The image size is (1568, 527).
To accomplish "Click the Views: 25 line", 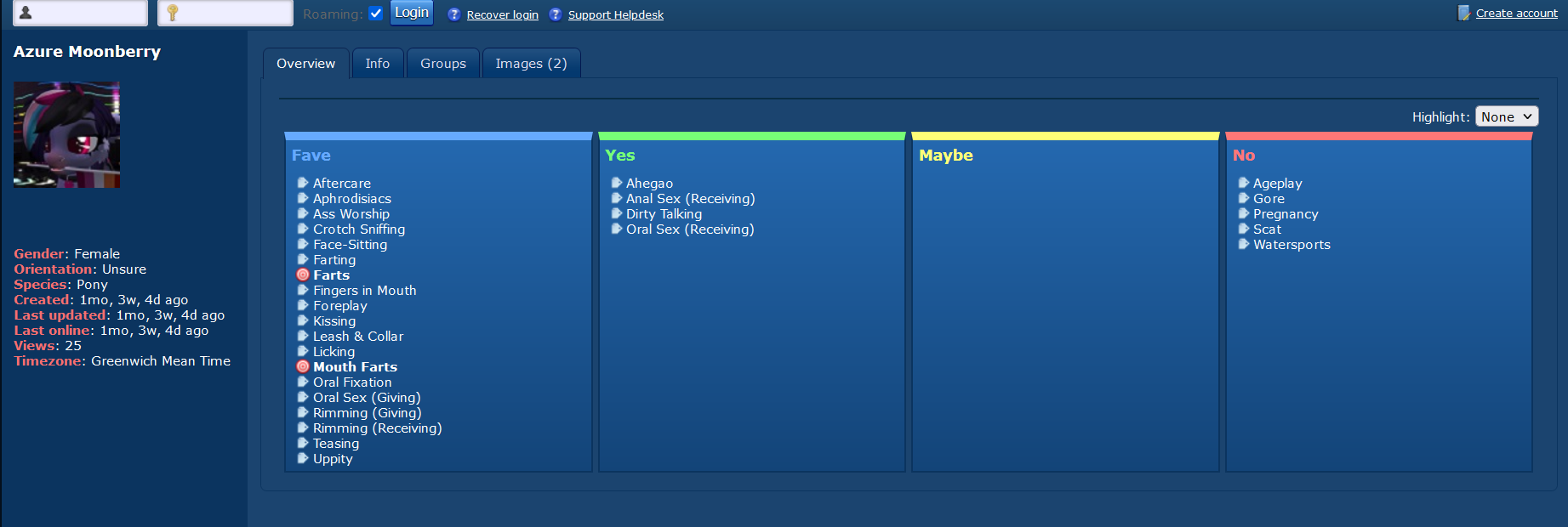I will click(48, 346).
